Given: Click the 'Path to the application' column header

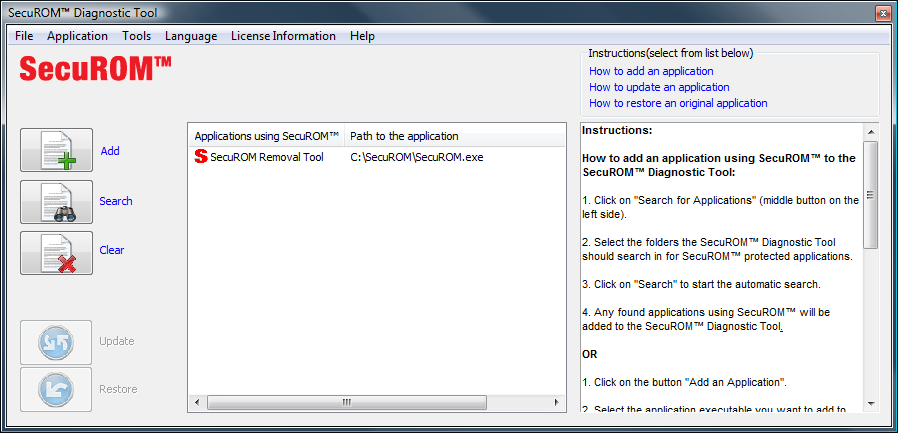Looking at the screenshot, I should [455, 136].
